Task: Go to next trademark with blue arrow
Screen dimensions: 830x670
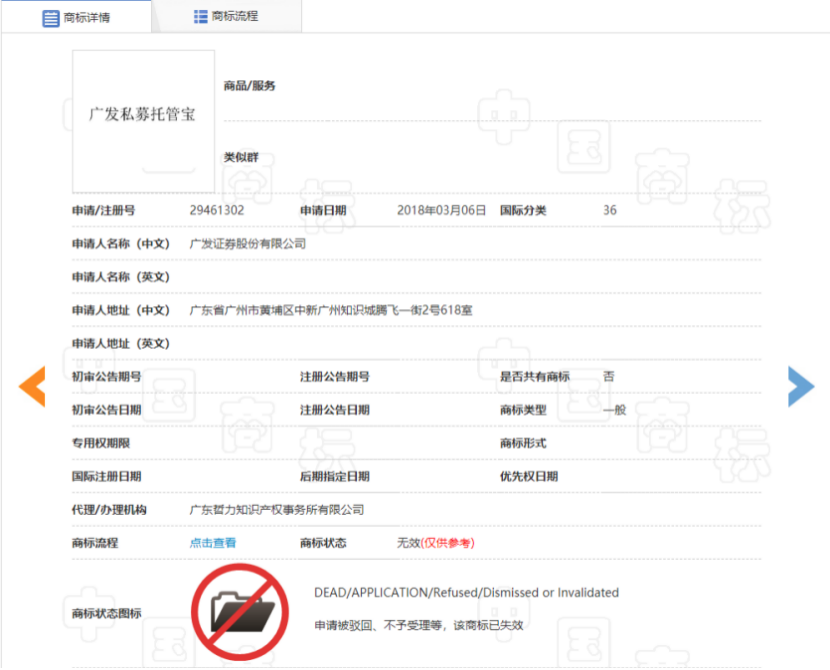Action: coord(801,386)
